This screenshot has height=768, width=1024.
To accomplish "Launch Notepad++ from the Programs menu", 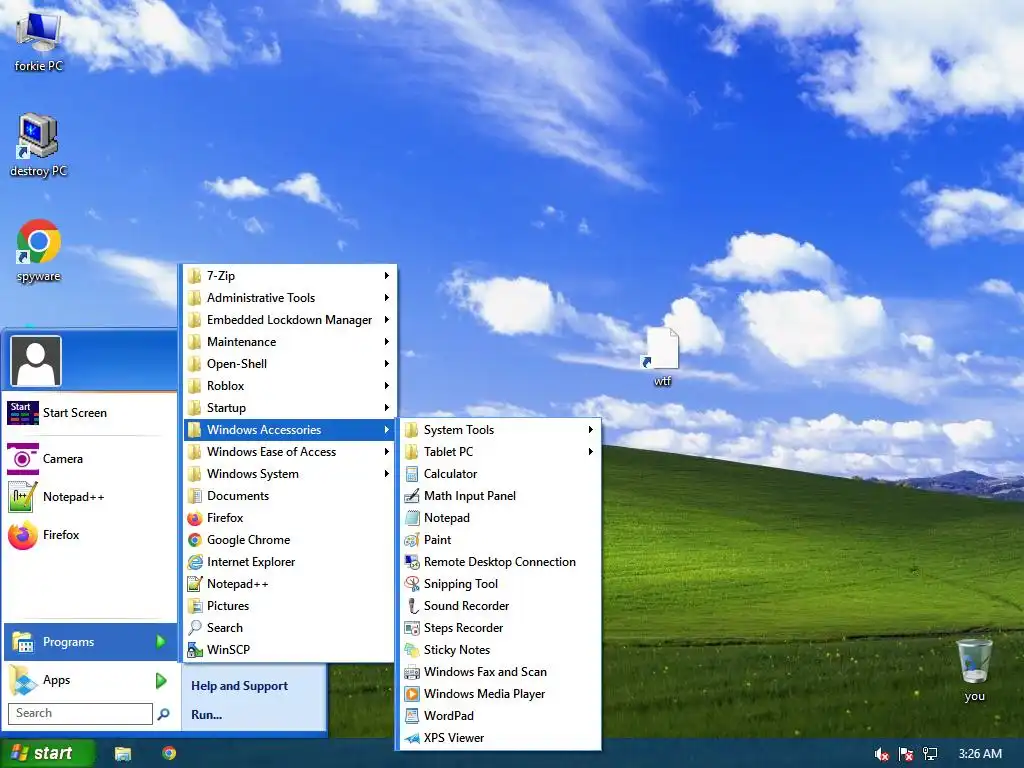I will click(289, 584).
